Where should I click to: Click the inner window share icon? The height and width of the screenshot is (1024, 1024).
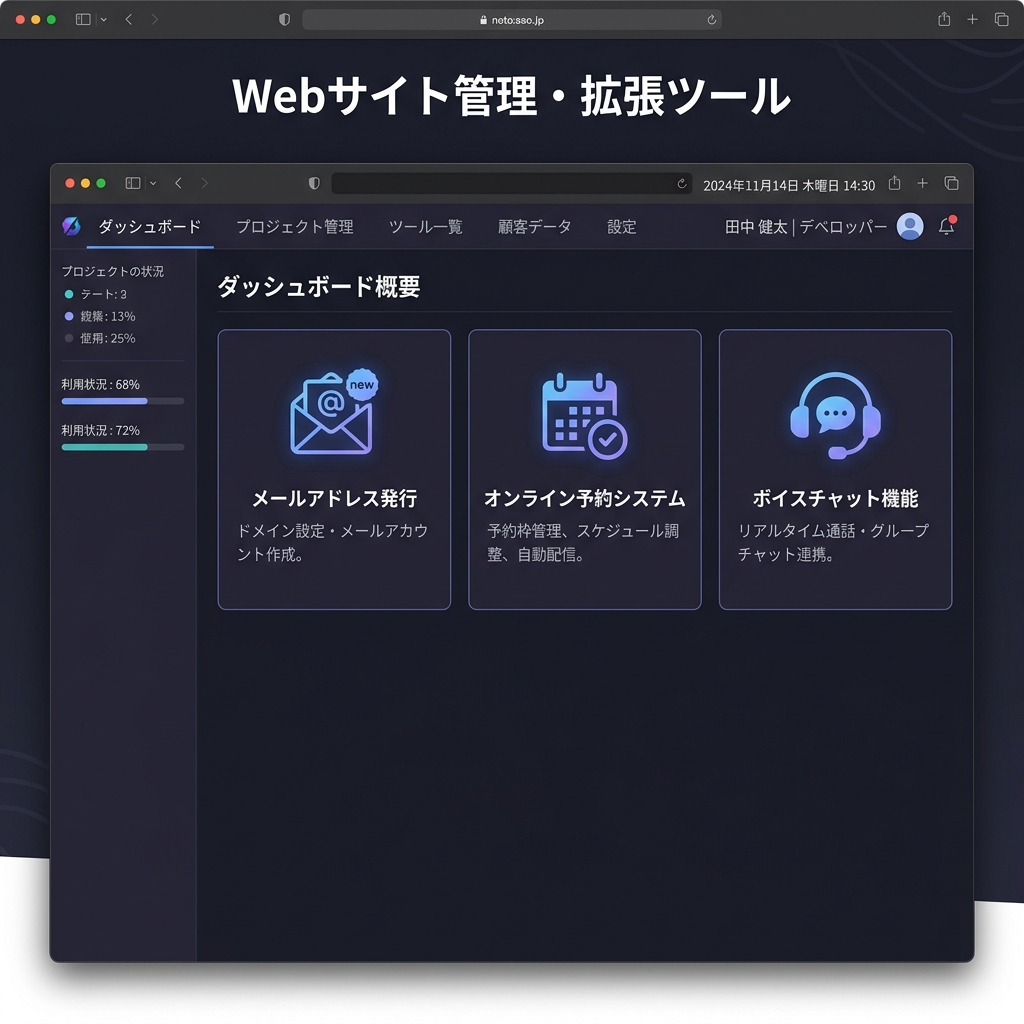pyautogui.click(x=894, y=183)
